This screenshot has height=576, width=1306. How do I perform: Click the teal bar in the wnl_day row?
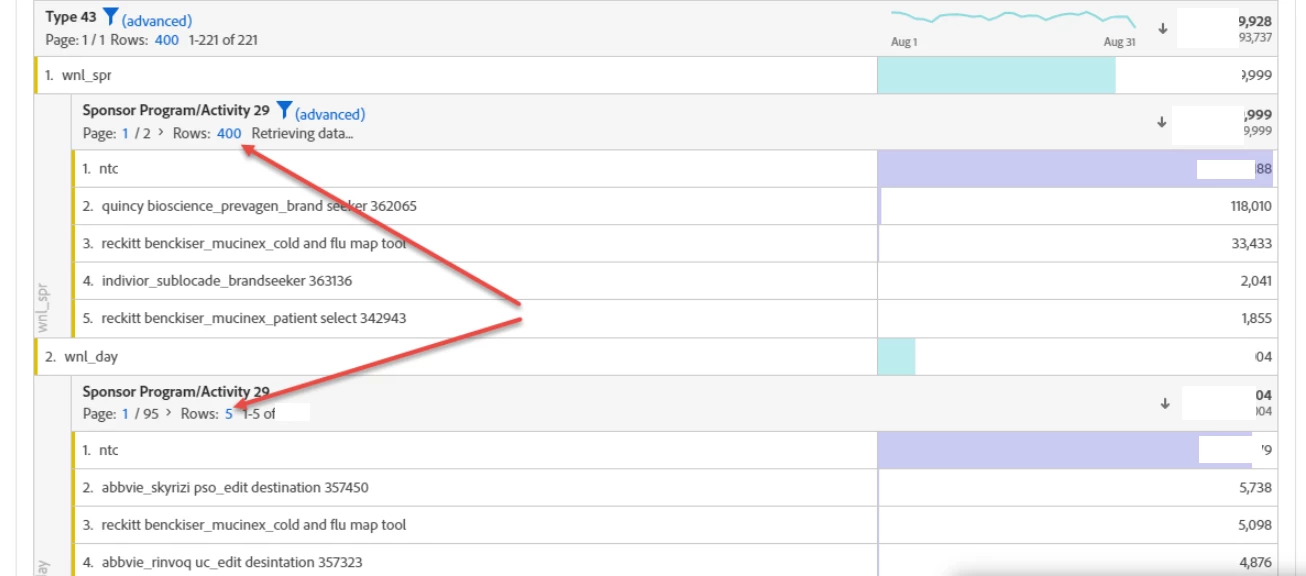(896, 356)
